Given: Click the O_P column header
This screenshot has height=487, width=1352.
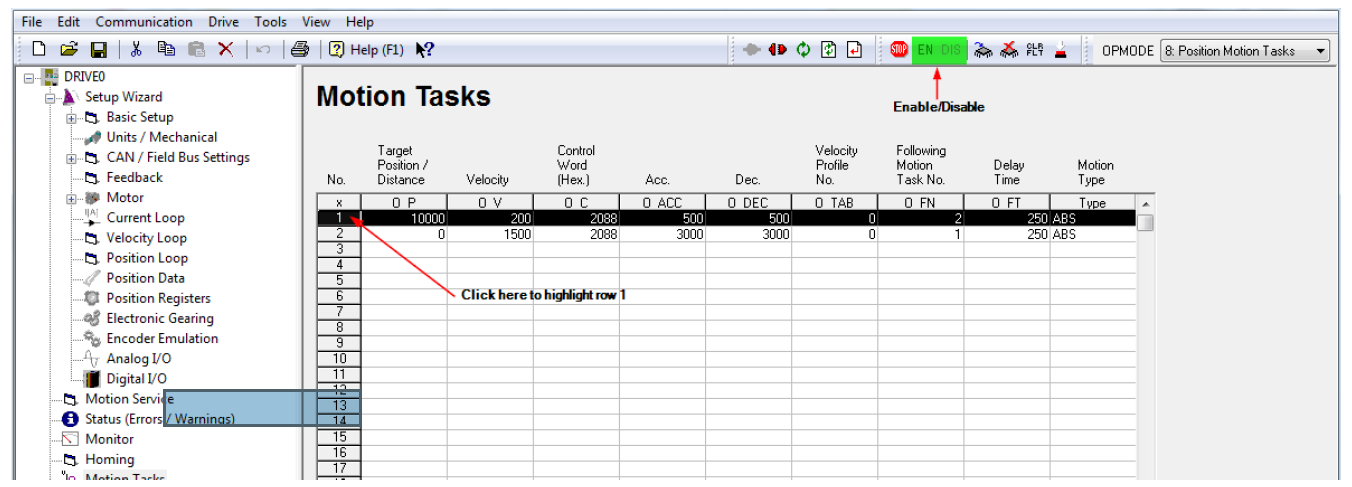Looking at the screenshot, I should 404,203.
